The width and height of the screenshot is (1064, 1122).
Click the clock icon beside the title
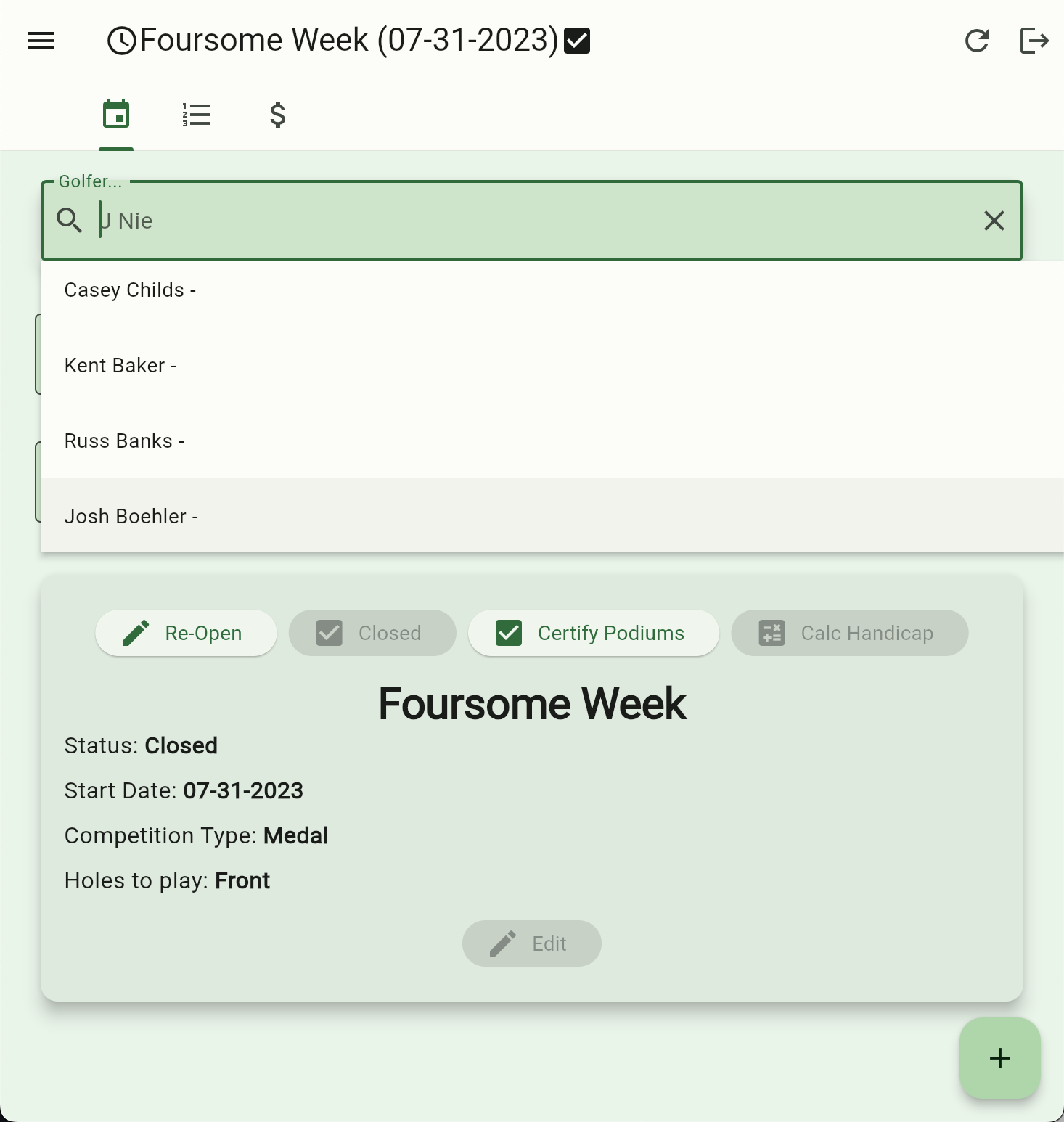[121, 41]
